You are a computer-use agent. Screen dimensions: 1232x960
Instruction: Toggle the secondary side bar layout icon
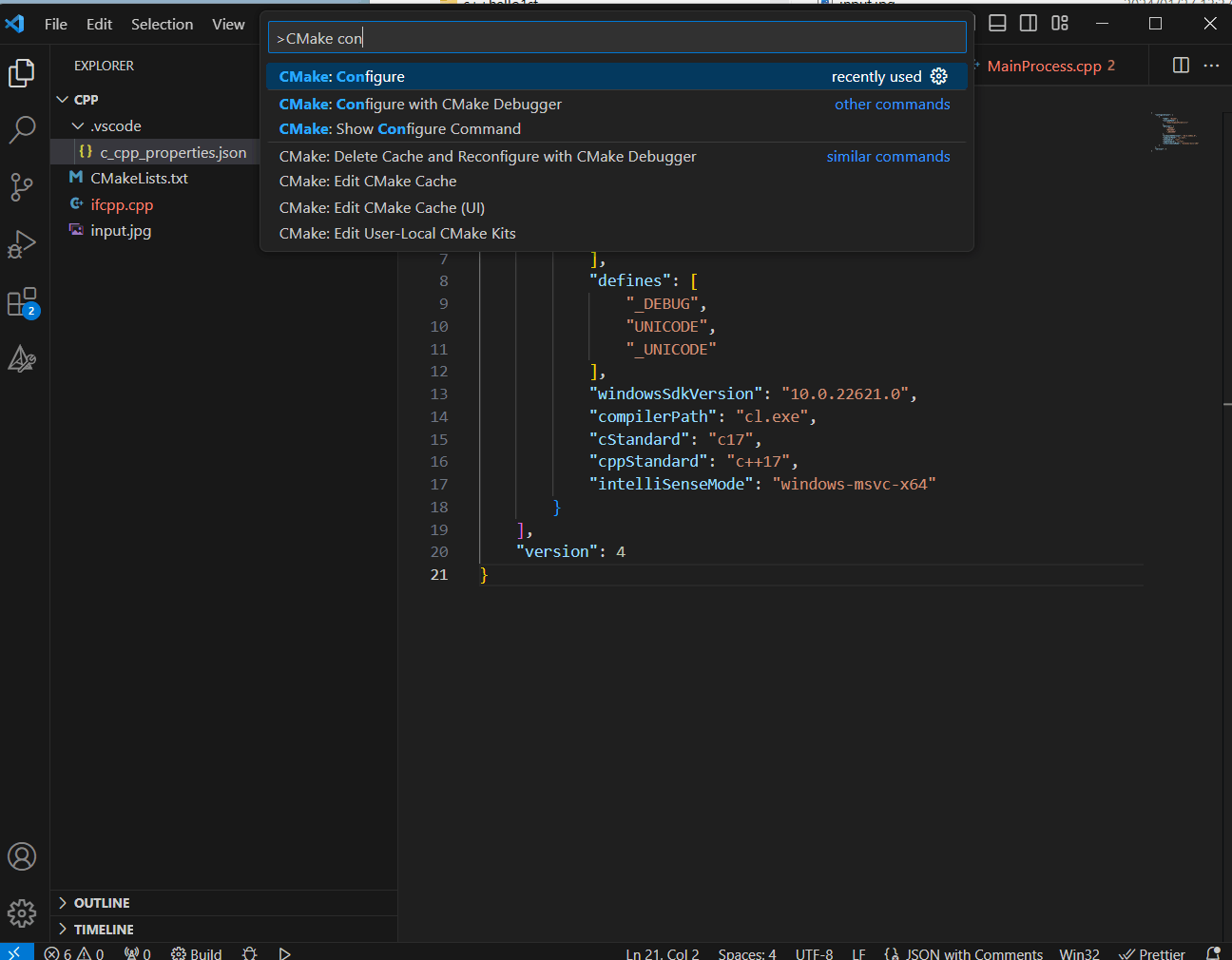click(1029, 23)
